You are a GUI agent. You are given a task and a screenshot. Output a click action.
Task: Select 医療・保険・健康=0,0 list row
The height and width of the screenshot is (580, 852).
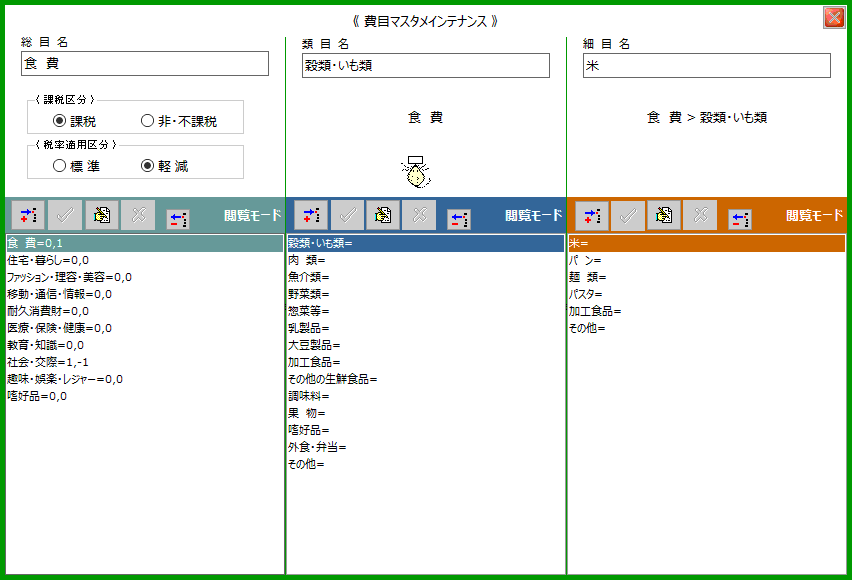(145, 328)
